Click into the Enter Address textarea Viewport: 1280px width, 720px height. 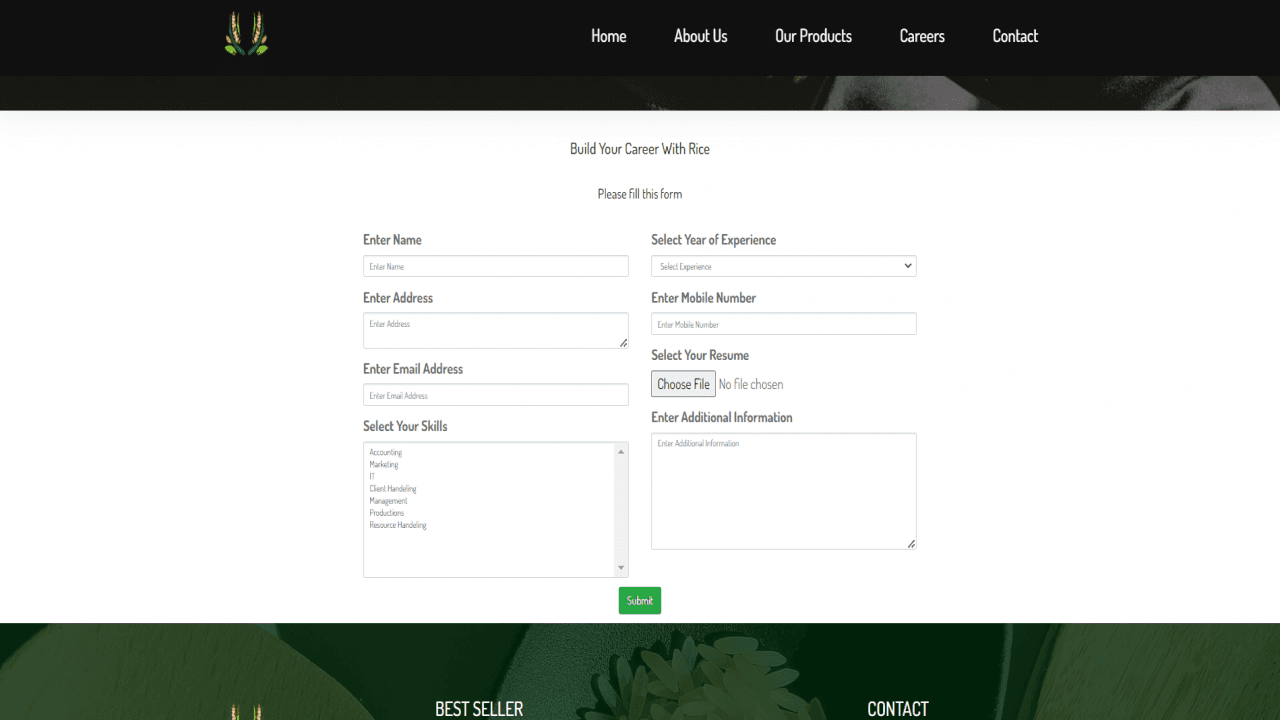tap(496, 330)
